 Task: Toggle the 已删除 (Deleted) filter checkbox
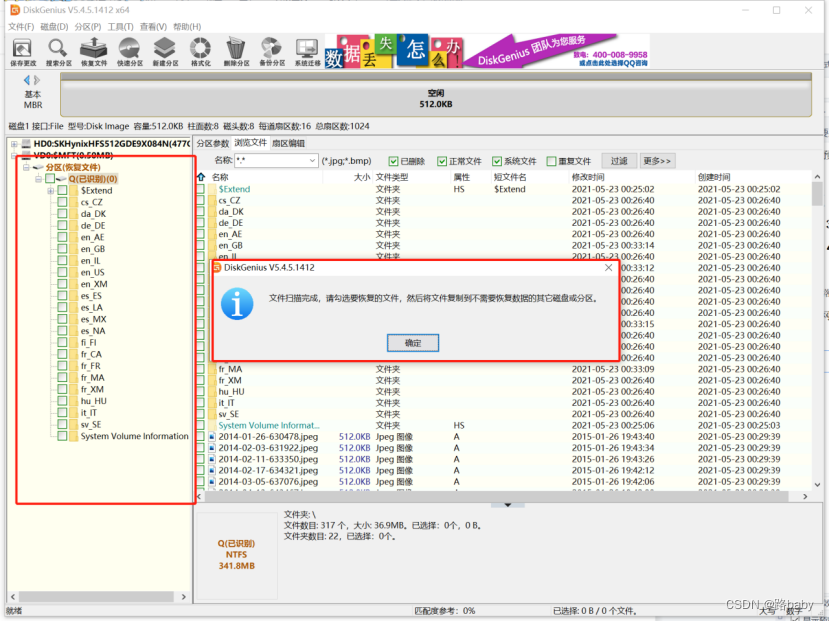(393, 161)
